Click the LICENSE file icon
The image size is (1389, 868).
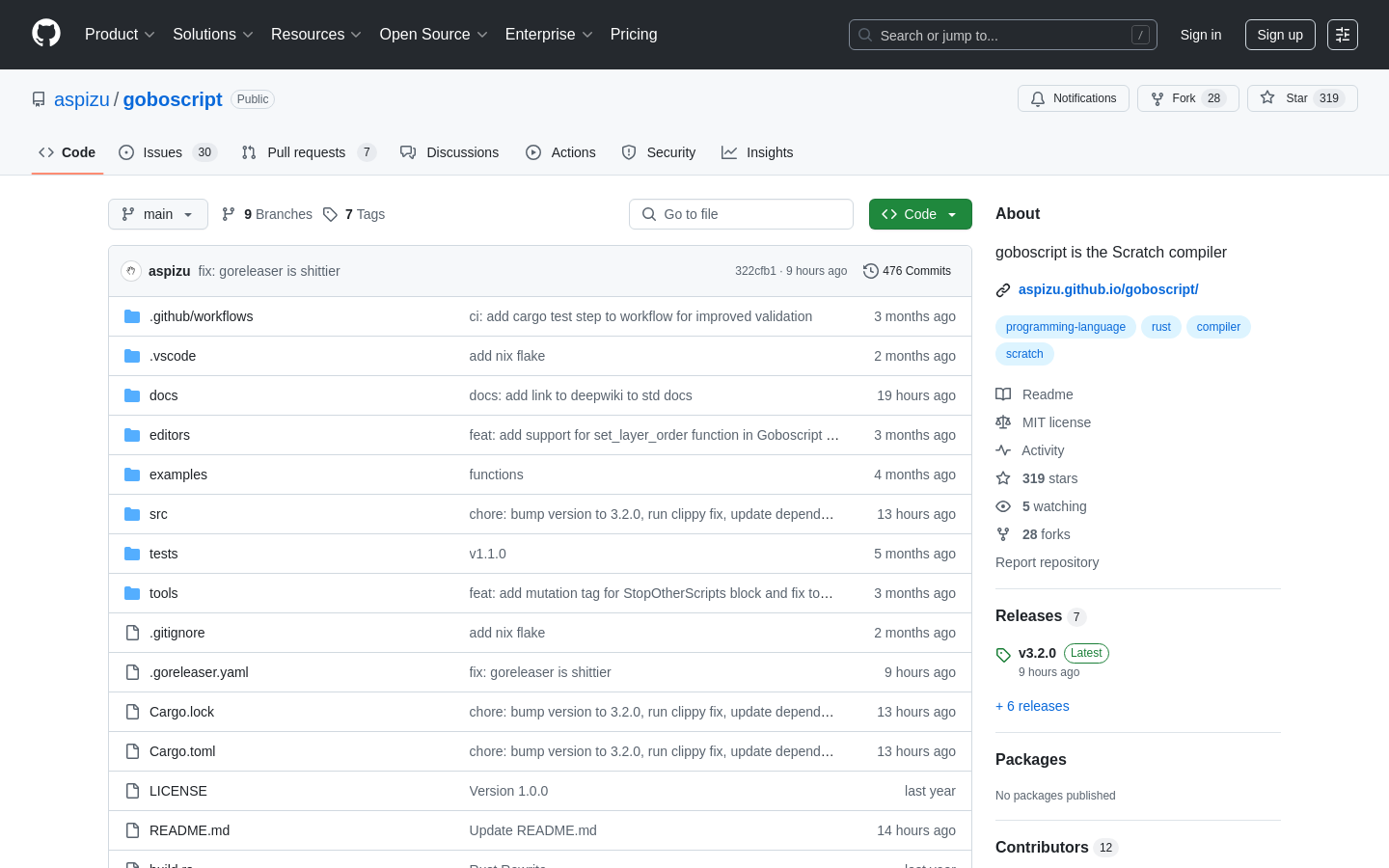click(x=132, y=791)
